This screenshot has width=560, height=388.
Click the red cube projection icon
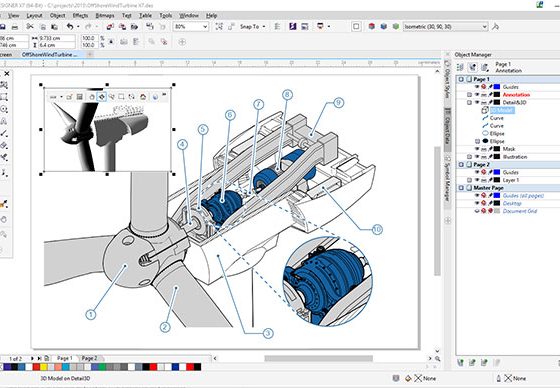[x=371, y=26]
